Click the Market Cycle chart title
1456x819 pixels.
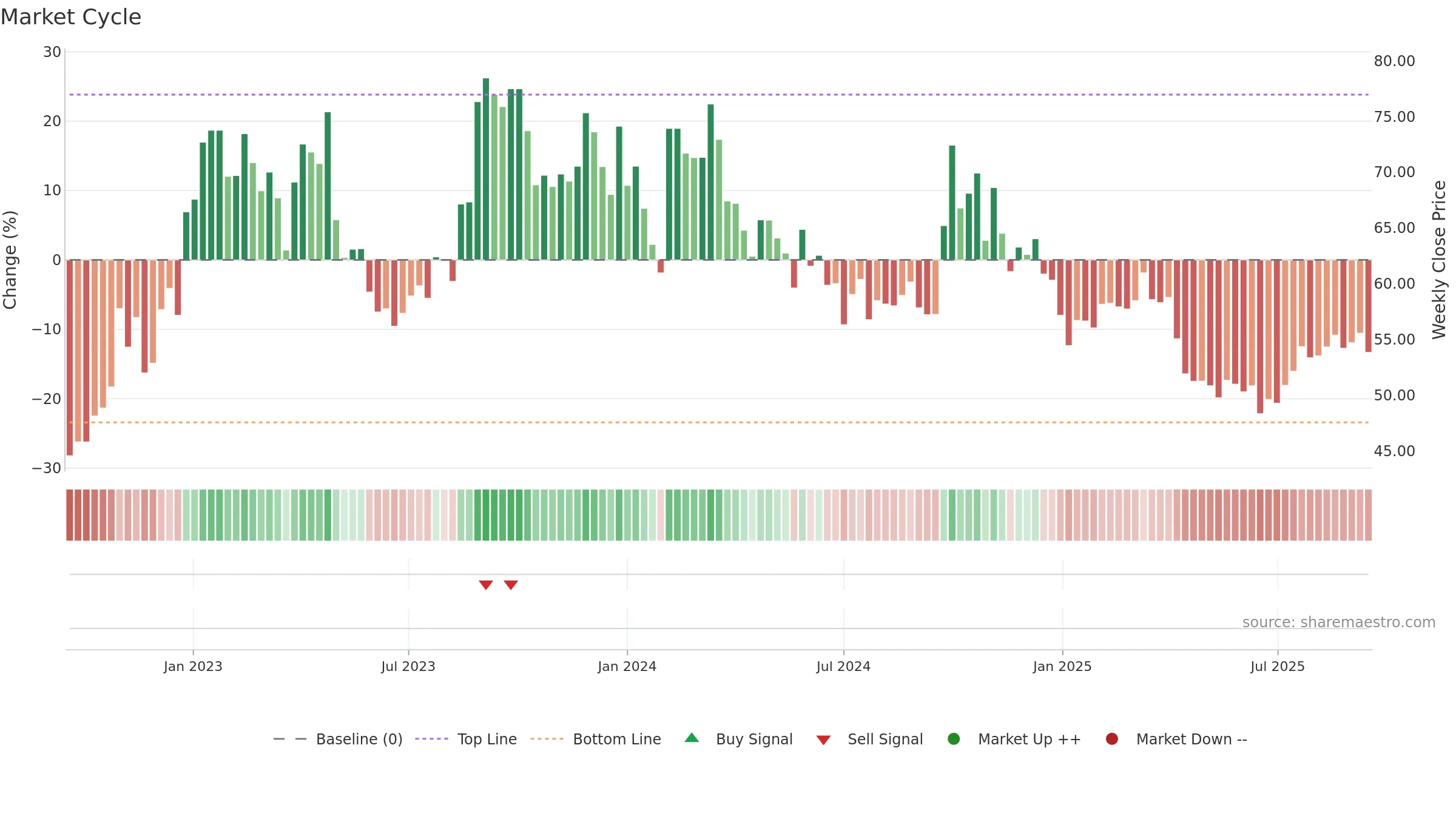coord(71,17)
